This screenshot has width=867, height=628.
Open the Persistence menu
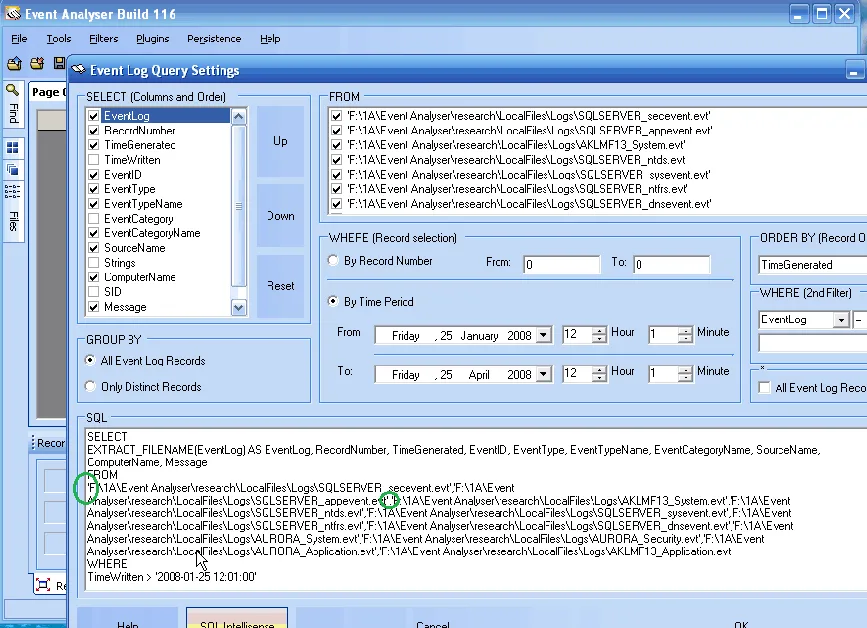214,39
